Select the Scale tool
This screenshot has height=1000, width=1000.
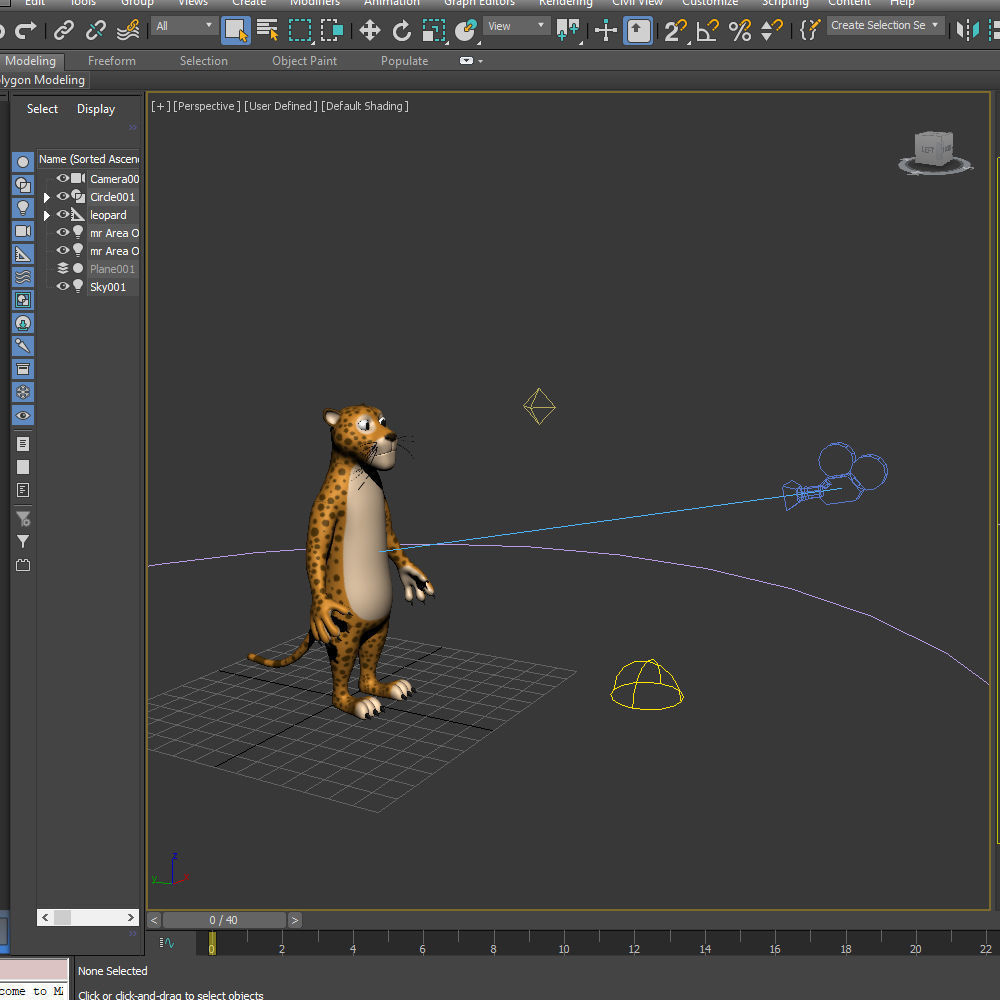pos(434,30)
